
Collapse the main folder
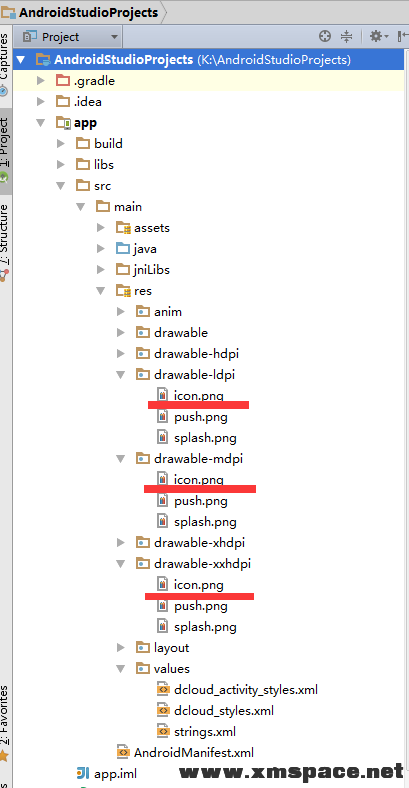tap(81, 207)
